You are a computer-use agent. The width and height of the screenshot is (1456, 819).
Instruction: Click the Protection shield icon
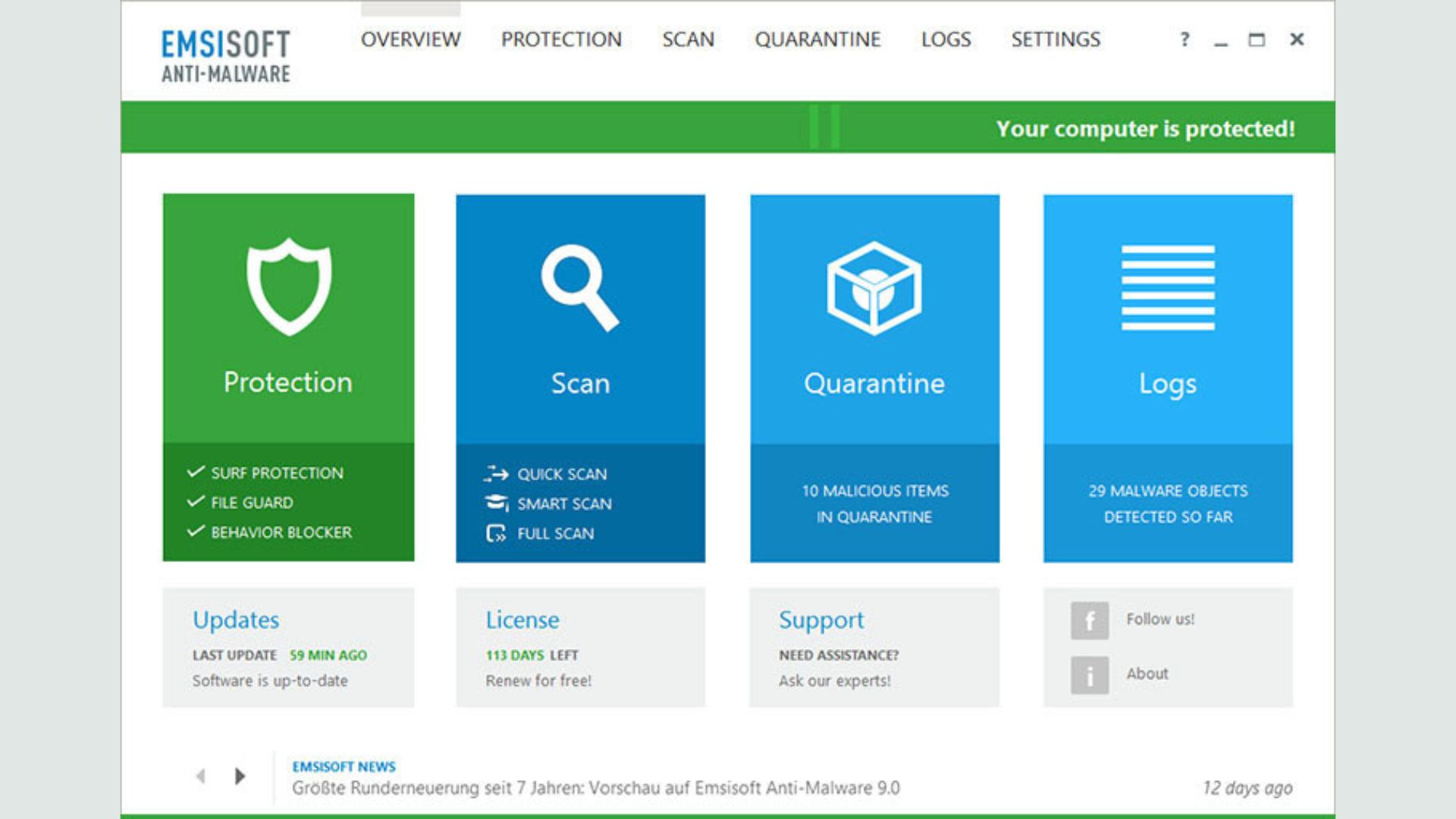point(288,287)
